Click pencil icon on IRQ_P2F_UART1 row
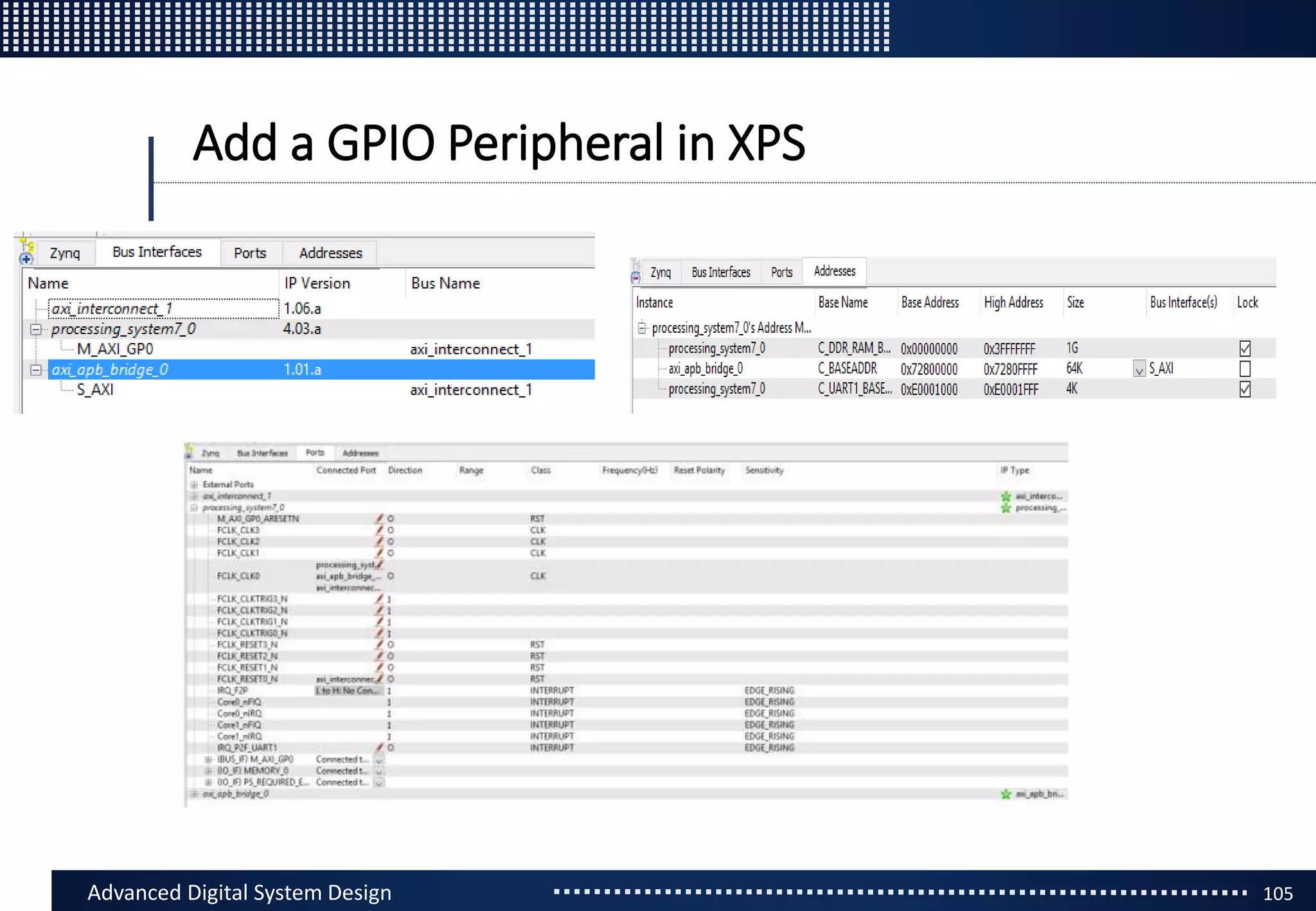1316x911 pixels. 380,747
